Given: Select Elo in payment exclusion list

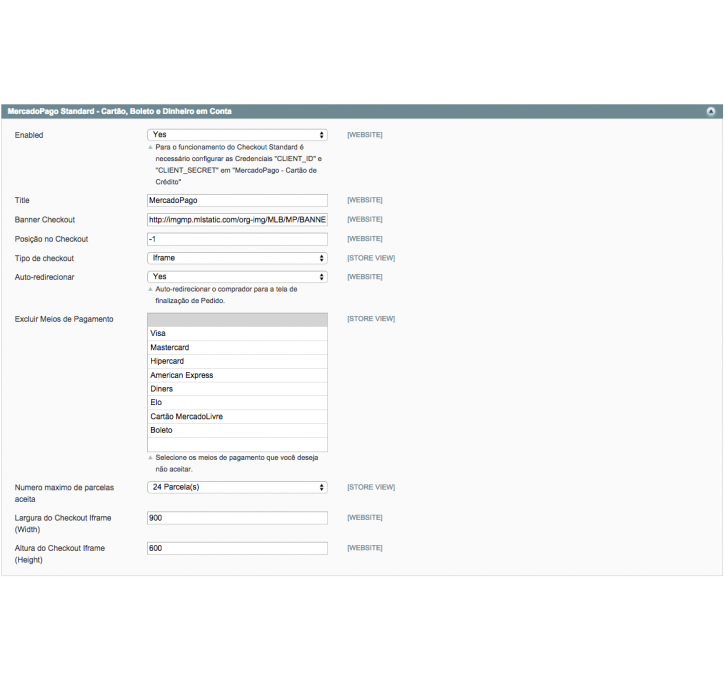Looking at the screenshot, I should pos(237,402).
